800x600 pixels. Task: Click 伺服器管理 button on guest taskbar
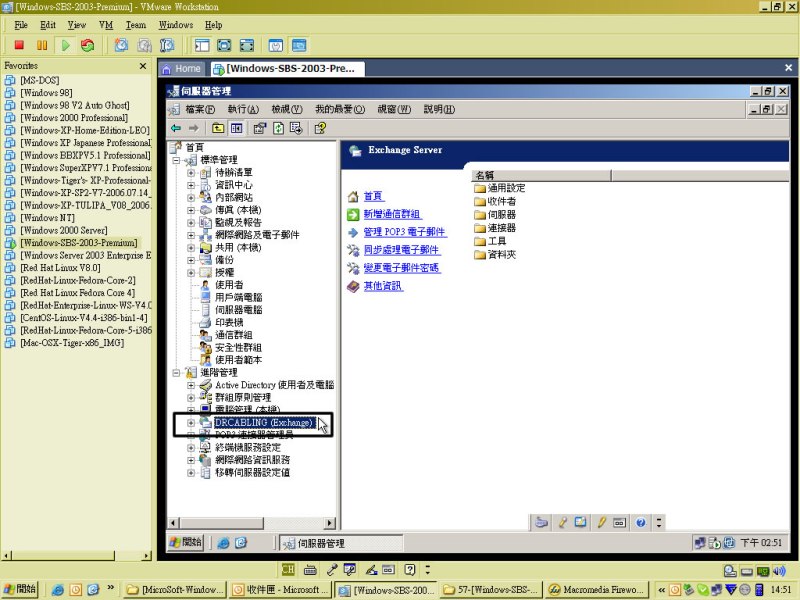341,543
